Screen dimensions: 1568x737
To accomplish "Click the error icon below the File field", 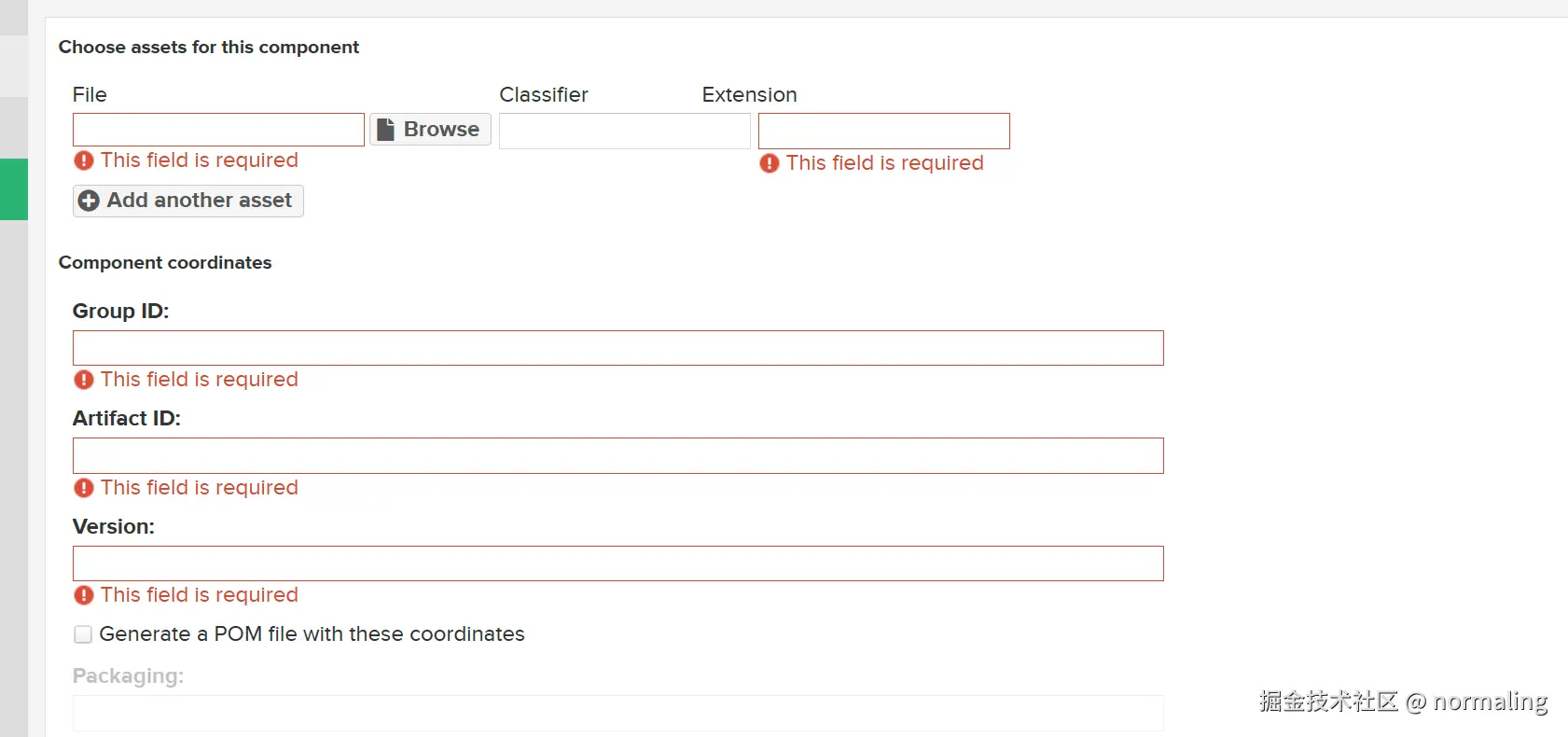I will coord(84,160).
